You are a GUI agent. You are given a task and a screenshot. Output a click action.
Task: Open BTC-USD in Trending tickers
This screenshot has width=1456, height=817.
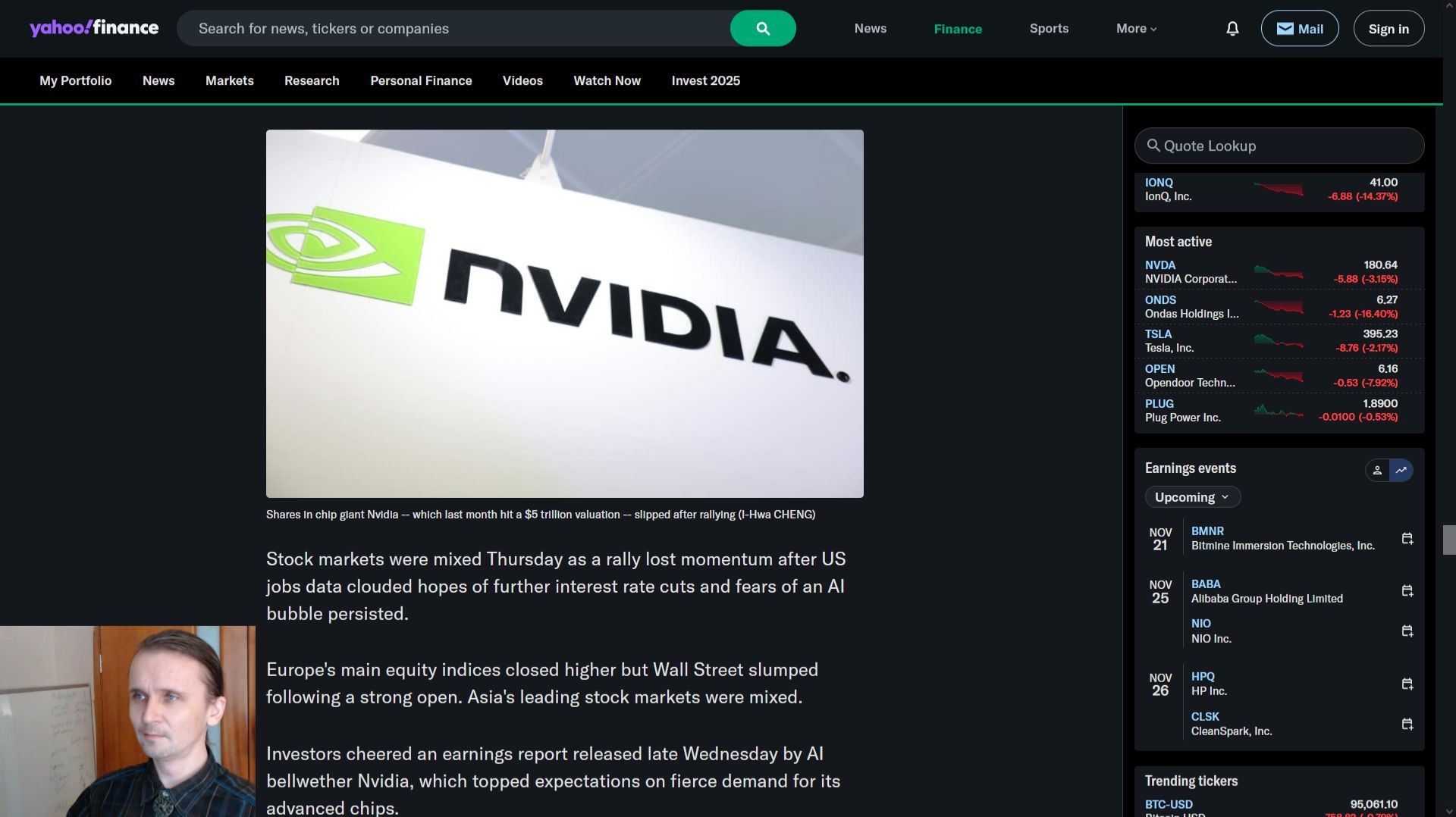pyautogui.click(x=1169, y=804)
